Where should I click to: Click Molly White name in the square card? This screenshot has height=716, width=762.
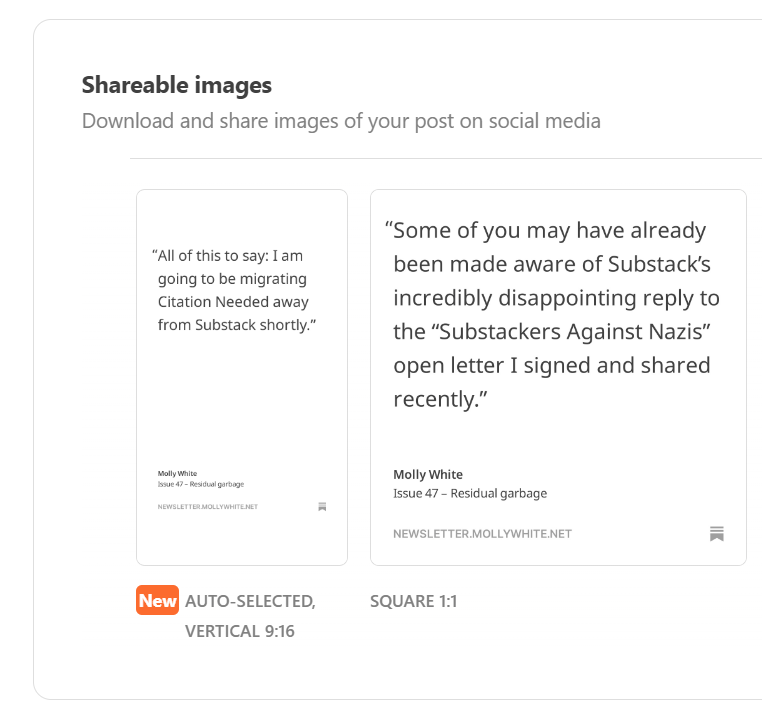428,474
